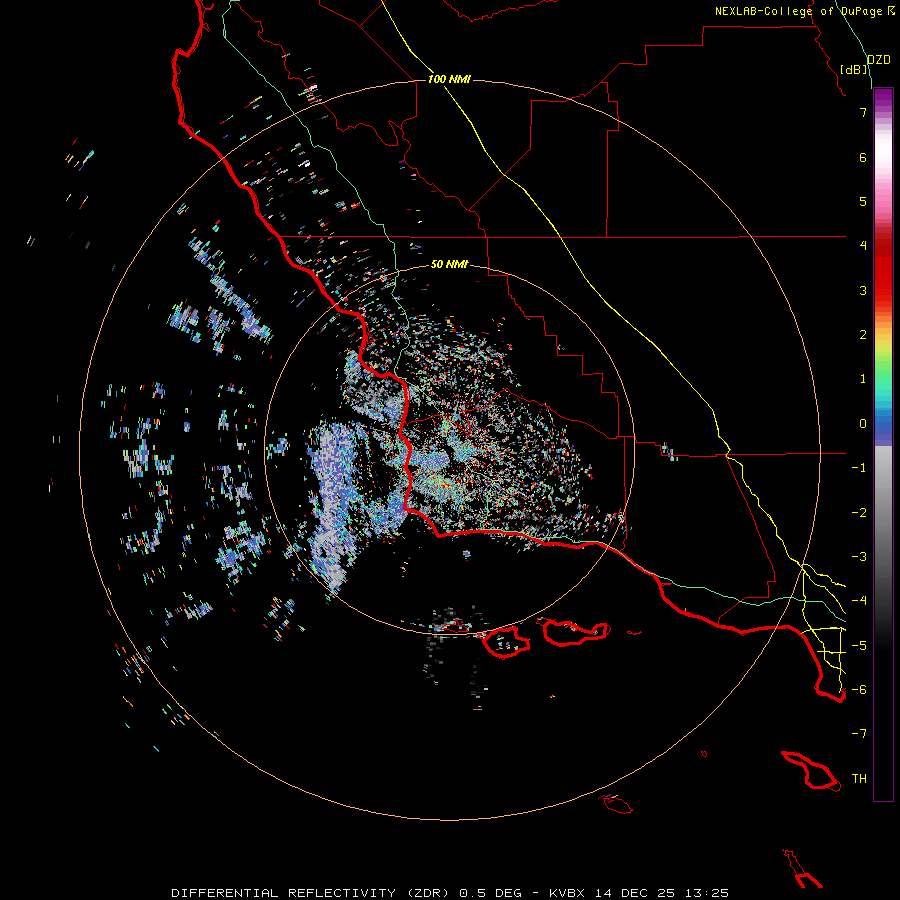Screen dimensions: 900x900
Task: Click the TH threshold label on scale
Action: 859,778
